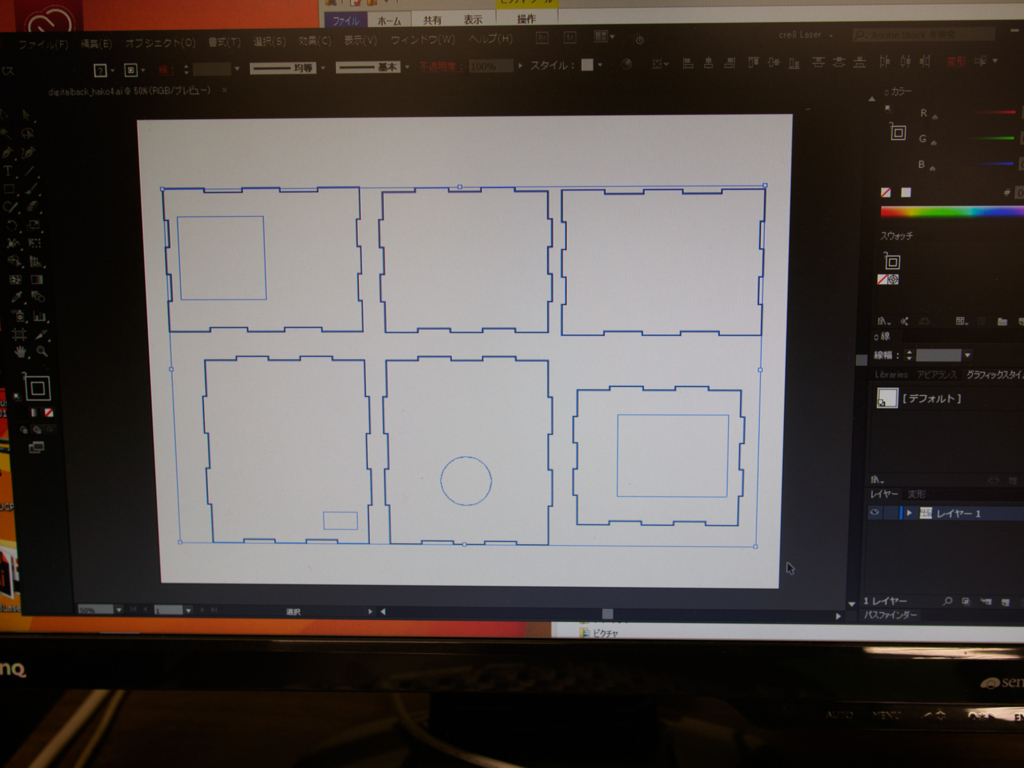Click white swatch in Color panel
Screen dimensions: 1024x768
point(906,192)
